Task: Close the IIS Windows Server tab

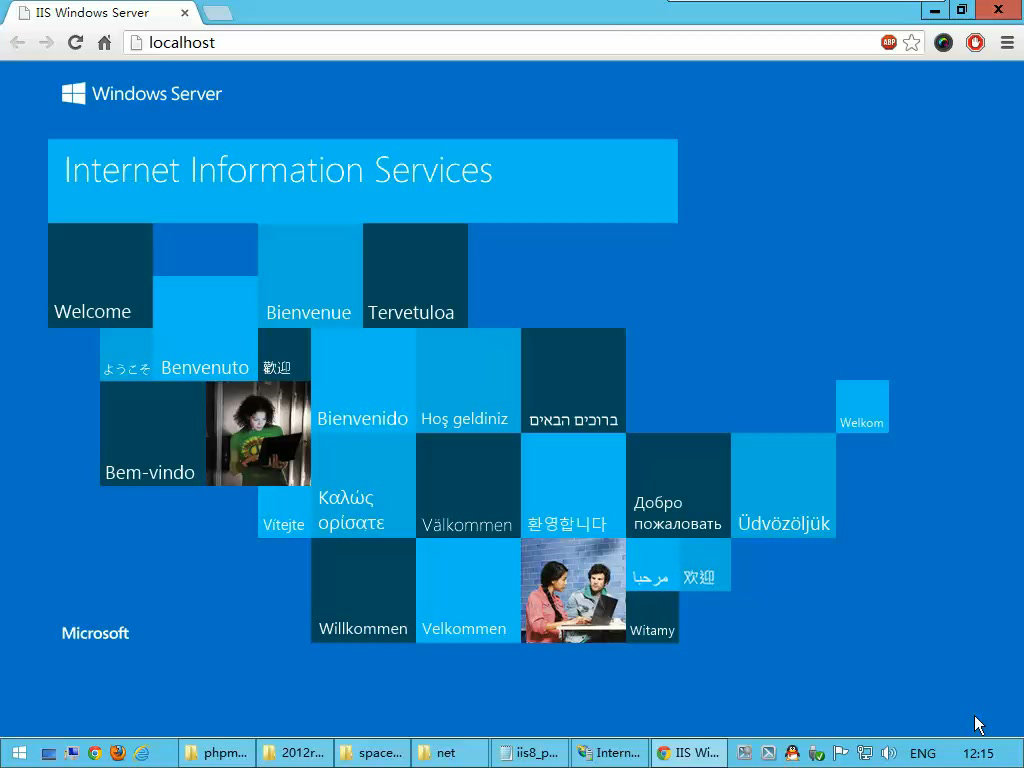Action: click(185, 13)
